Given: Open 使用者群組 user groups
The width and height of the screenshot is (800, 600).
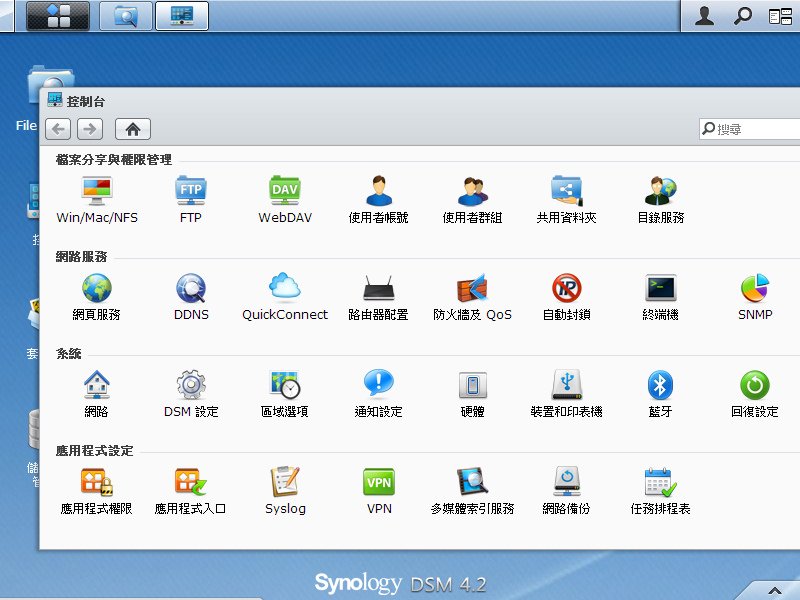Looking at the screenshot, I should 472,199.
